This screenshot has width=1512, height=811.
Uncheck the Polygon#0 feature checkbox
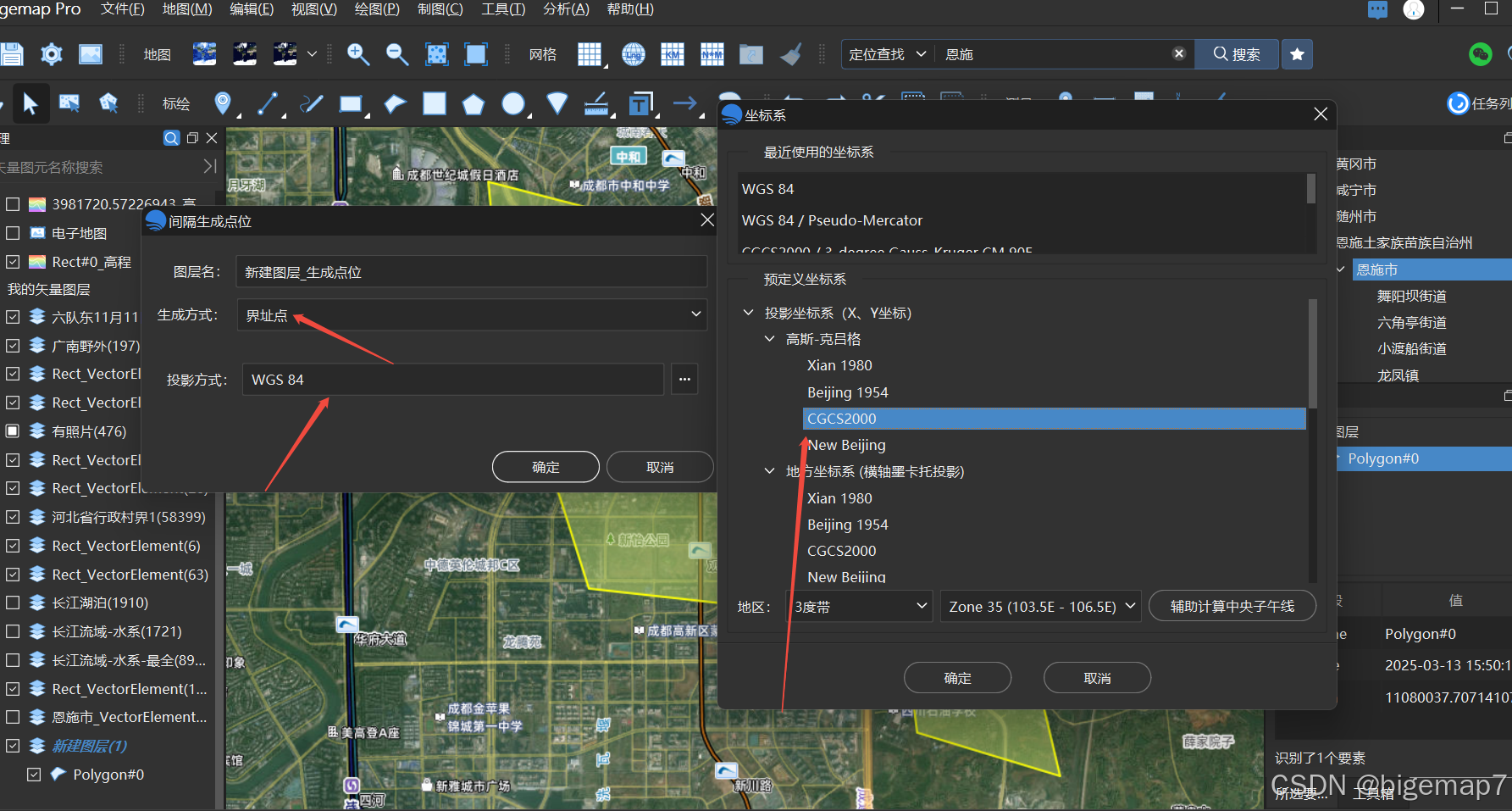pos(34,775)
